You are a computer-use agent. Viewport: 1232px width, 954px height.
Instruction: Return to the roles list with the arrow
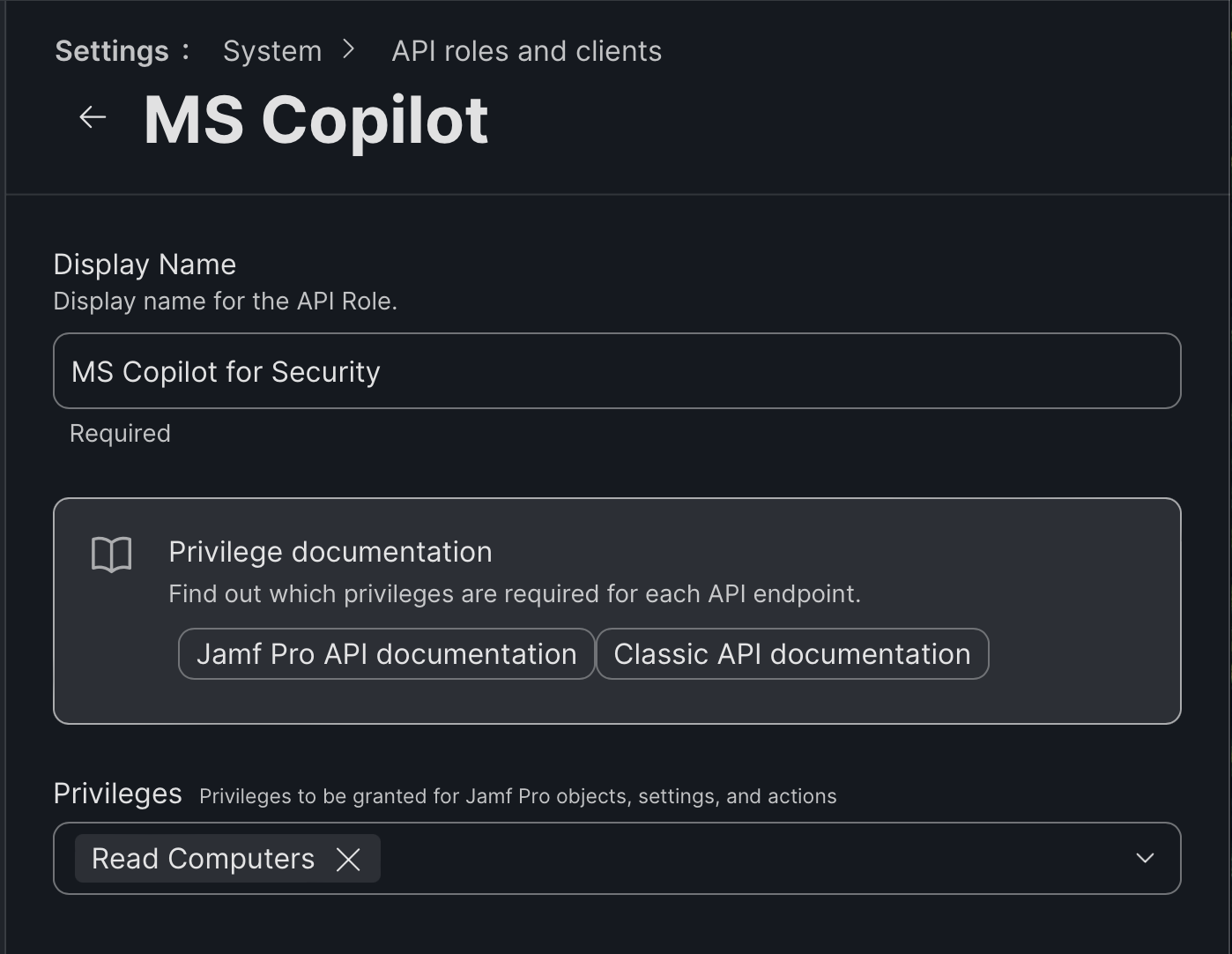(92, 117)
